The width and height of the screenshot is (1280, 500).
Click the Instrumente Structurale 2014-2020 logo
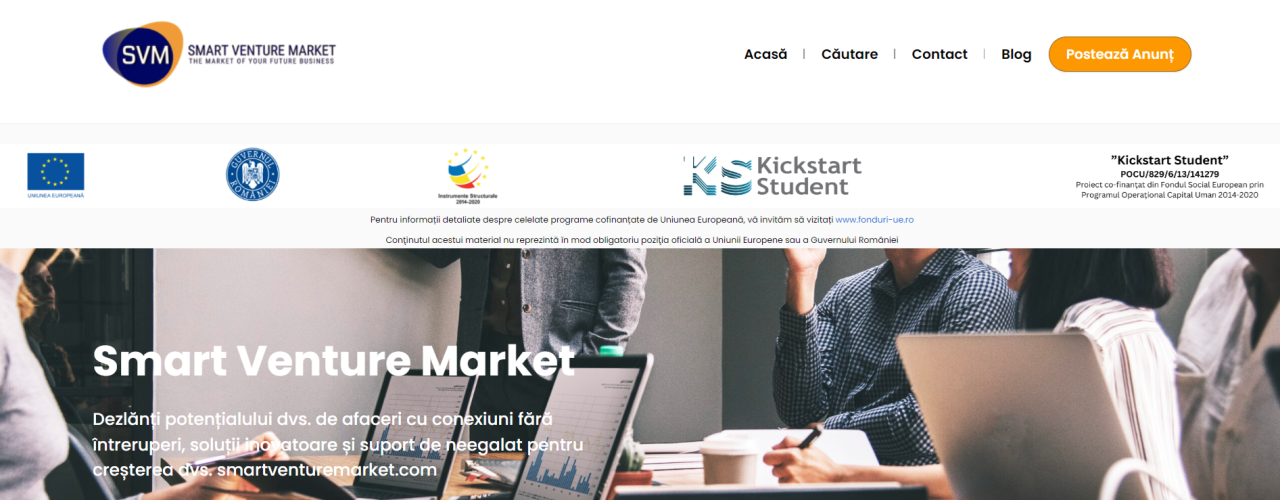(467, 176)
